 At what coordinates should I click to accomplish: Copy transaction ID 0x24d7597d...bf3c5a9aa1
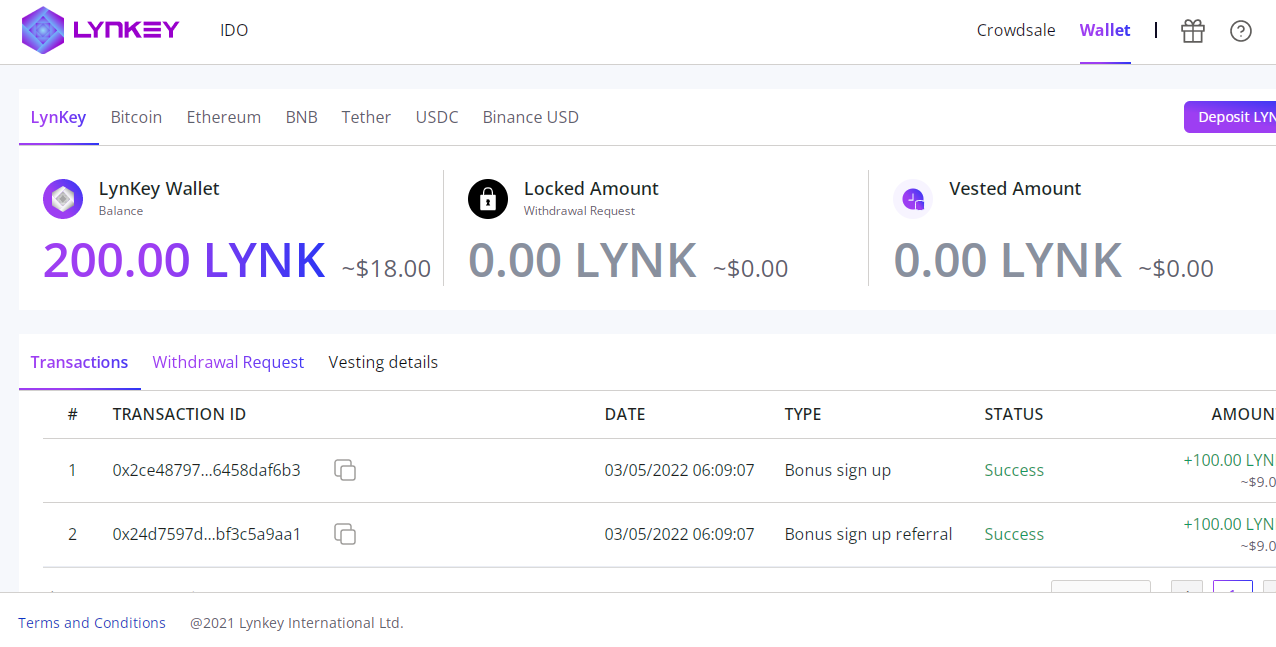(345, 534)
